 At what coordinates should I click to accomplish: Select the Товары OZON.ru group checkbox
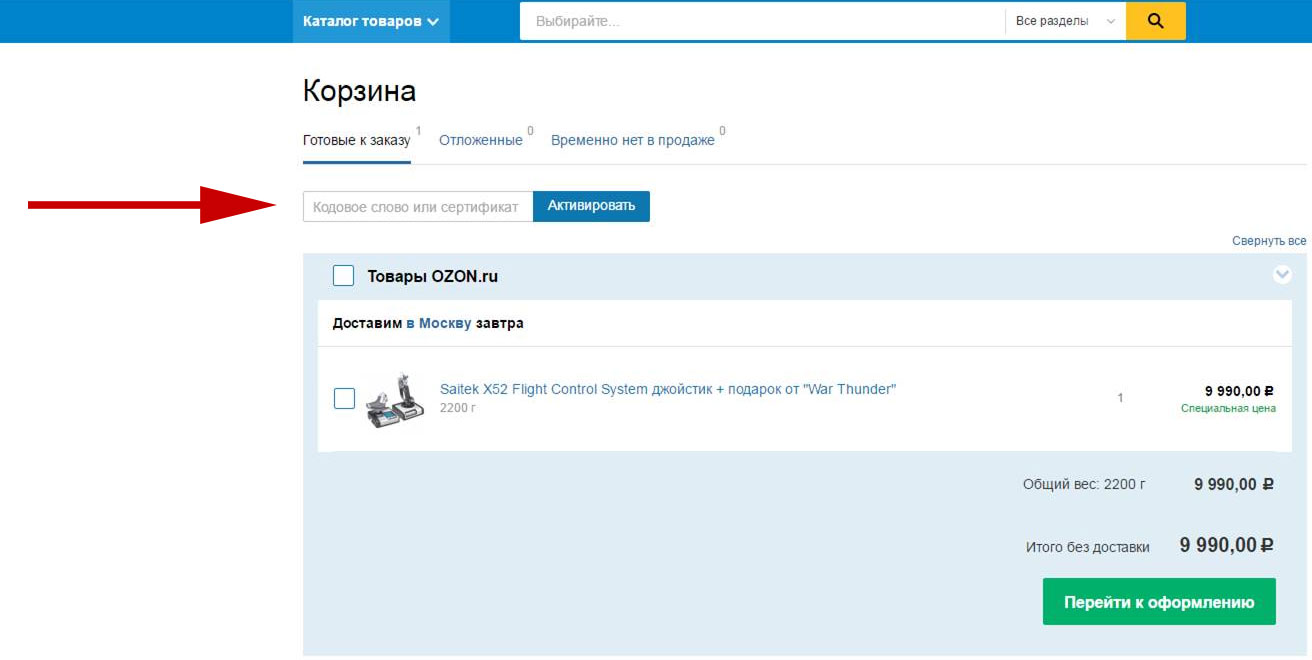point(343,276)
